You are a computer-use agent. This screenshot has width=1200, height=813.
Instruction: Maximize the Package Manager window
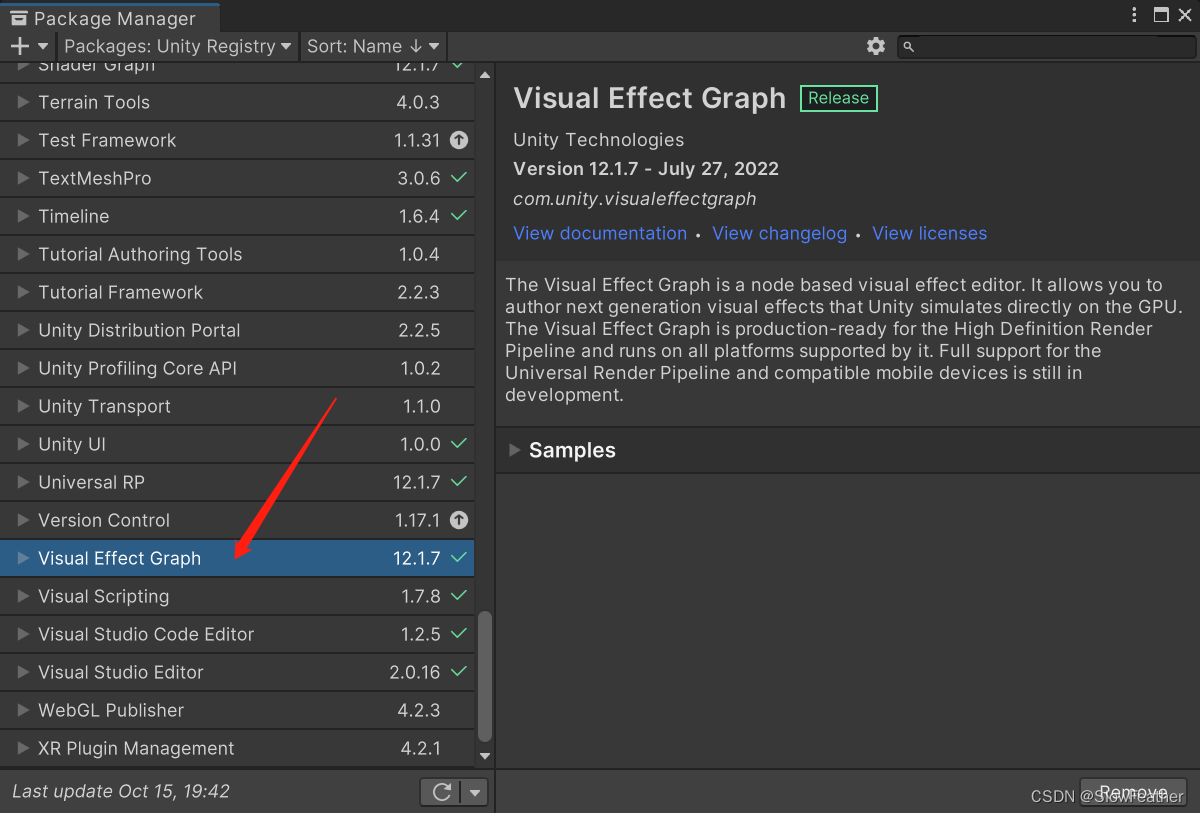coord(1161,15)
